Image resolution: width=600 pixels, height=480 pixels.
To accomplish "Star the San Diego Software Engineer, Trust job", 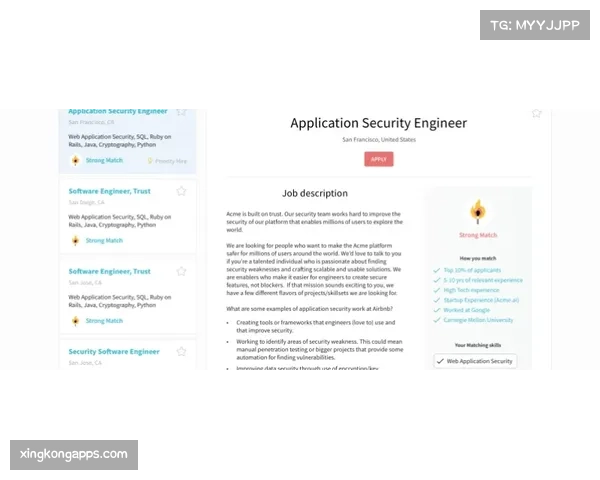I will [x=182, y=191].
